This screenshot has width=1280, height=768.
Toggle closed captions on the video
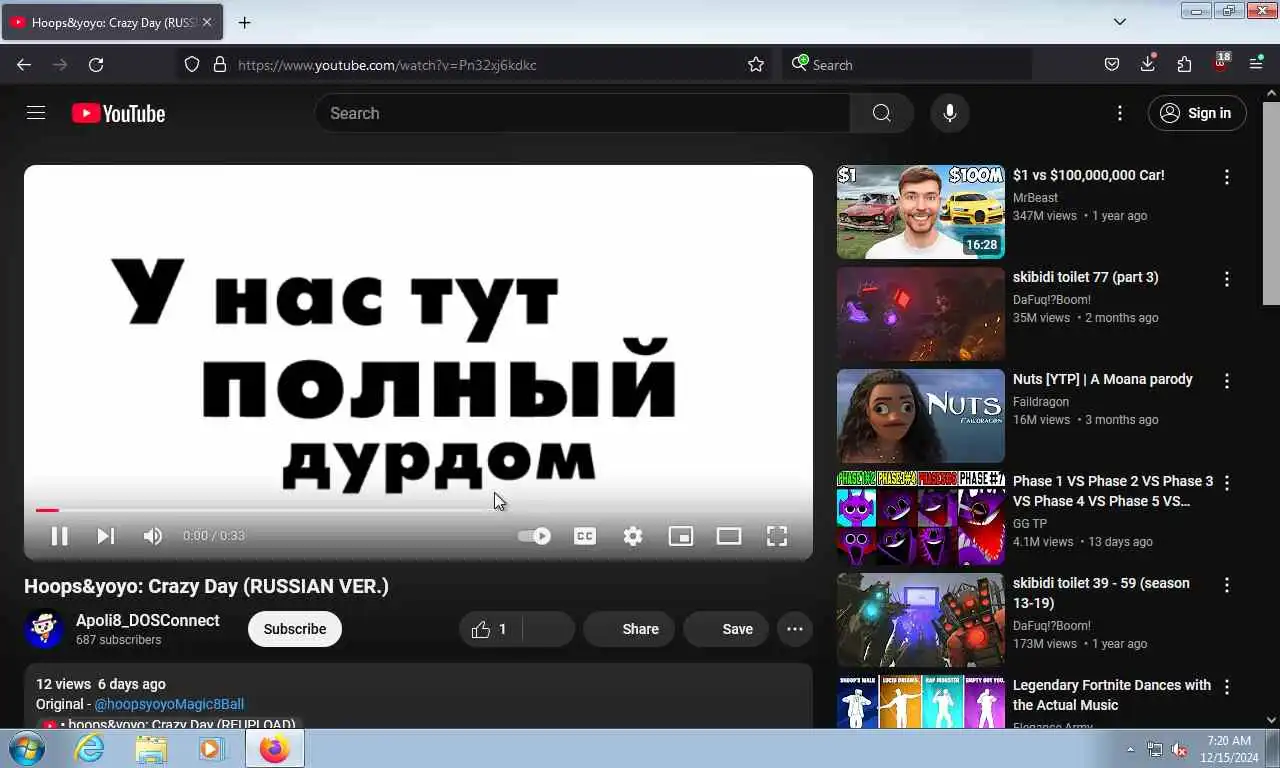(585, 536)
